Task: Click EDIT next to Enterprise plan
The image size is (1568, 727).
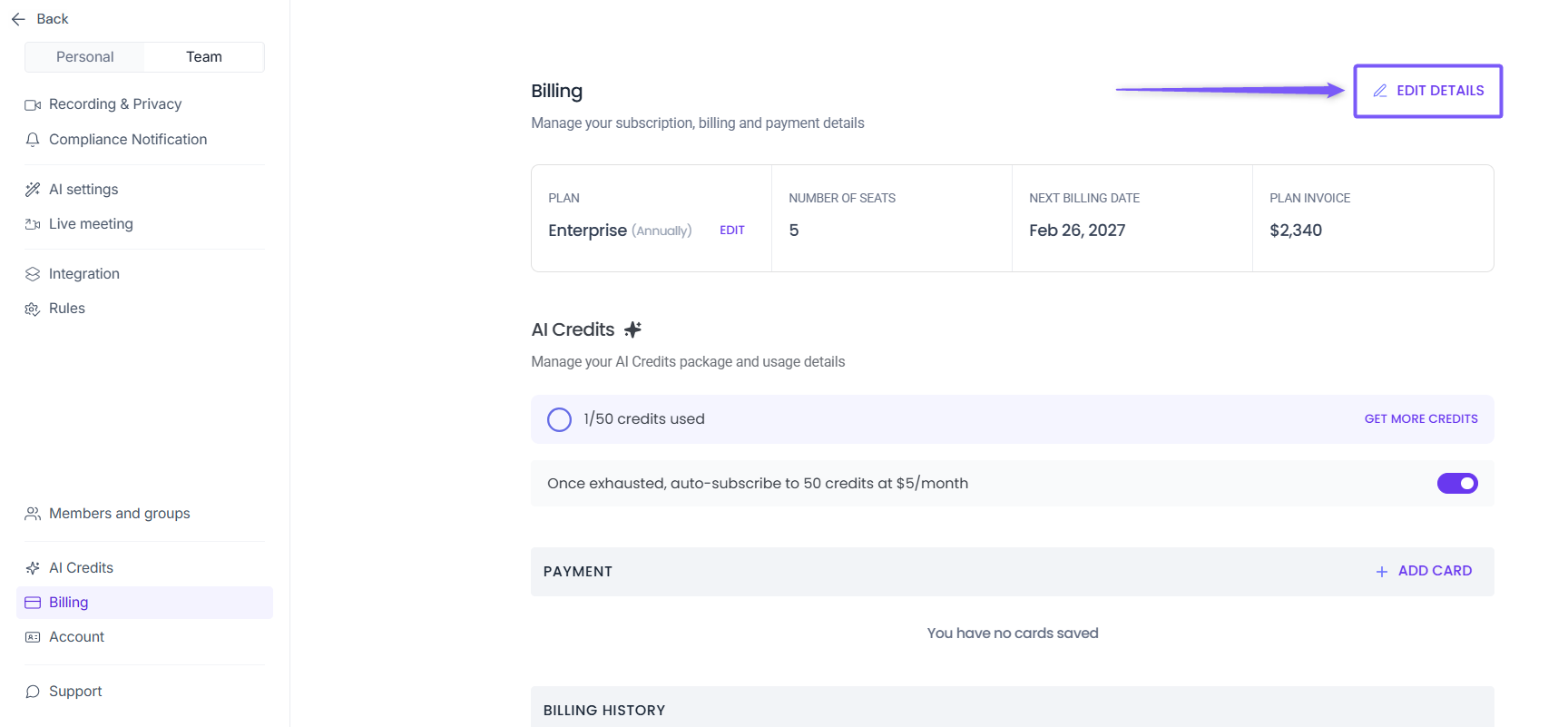Action: point(731,231)
